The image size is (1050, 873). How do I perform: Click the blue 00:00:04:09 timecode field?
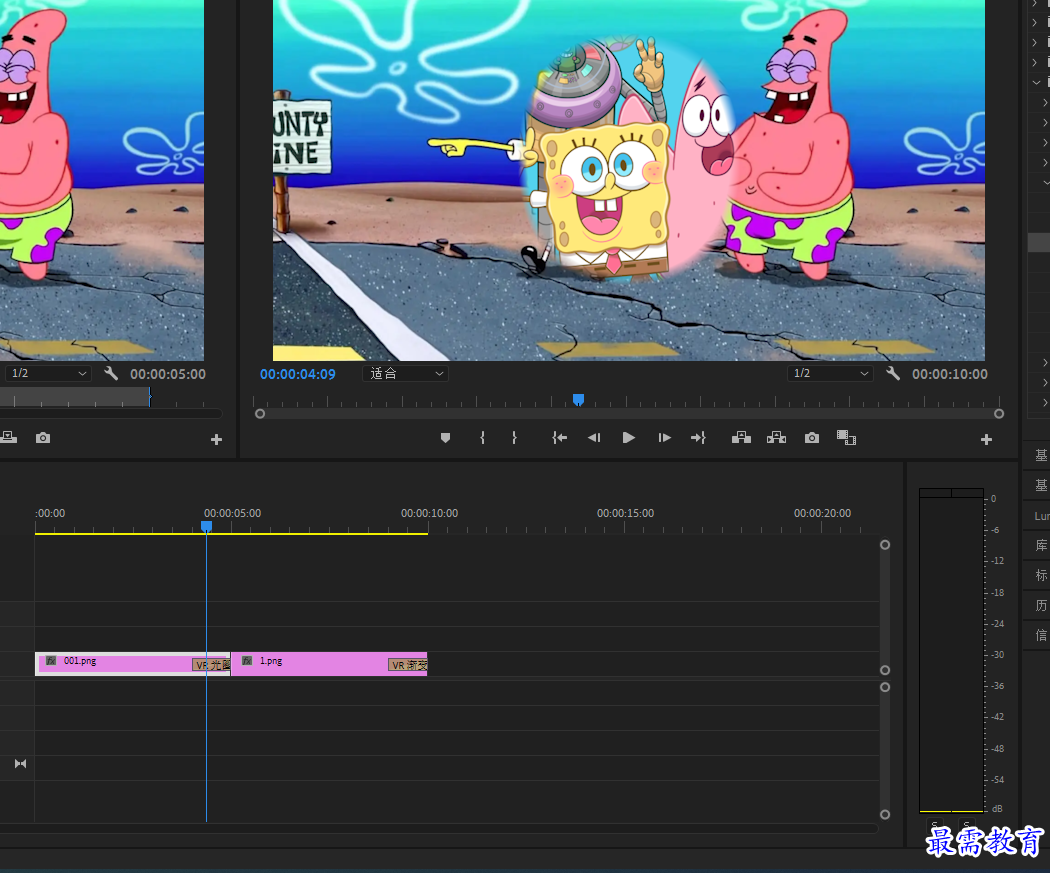[298, 374]
